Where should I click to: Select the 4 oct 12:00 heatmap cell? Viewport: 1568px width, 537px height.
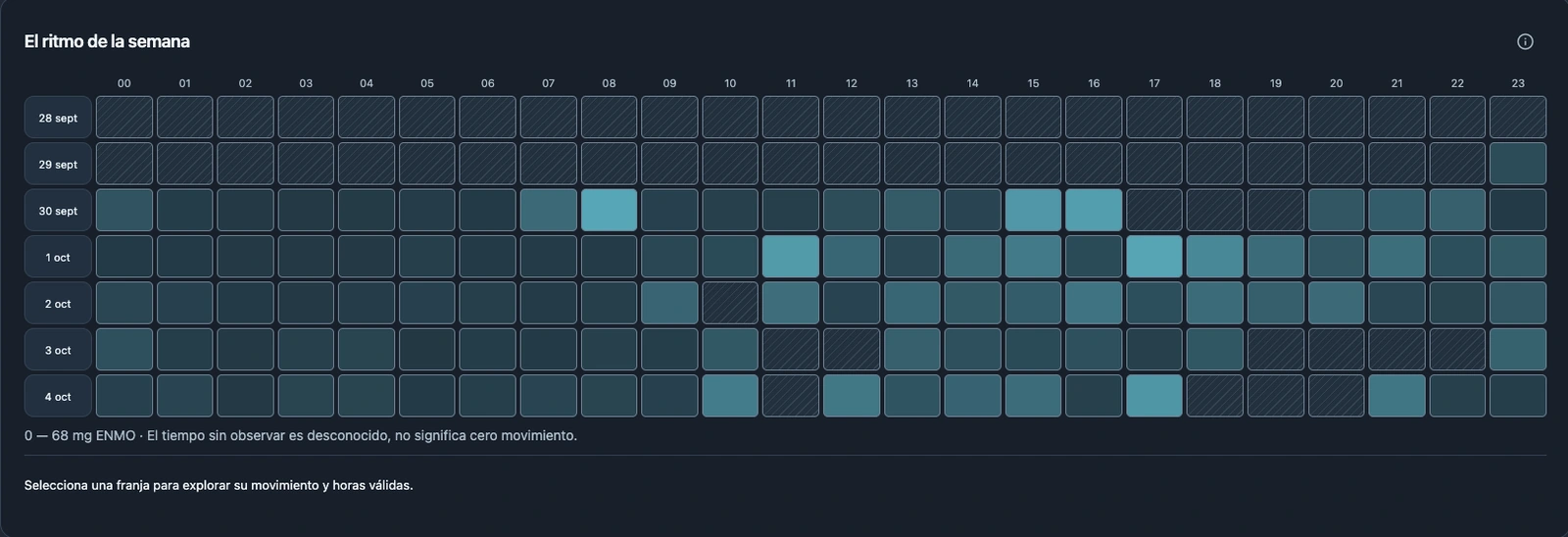(852, 396)
